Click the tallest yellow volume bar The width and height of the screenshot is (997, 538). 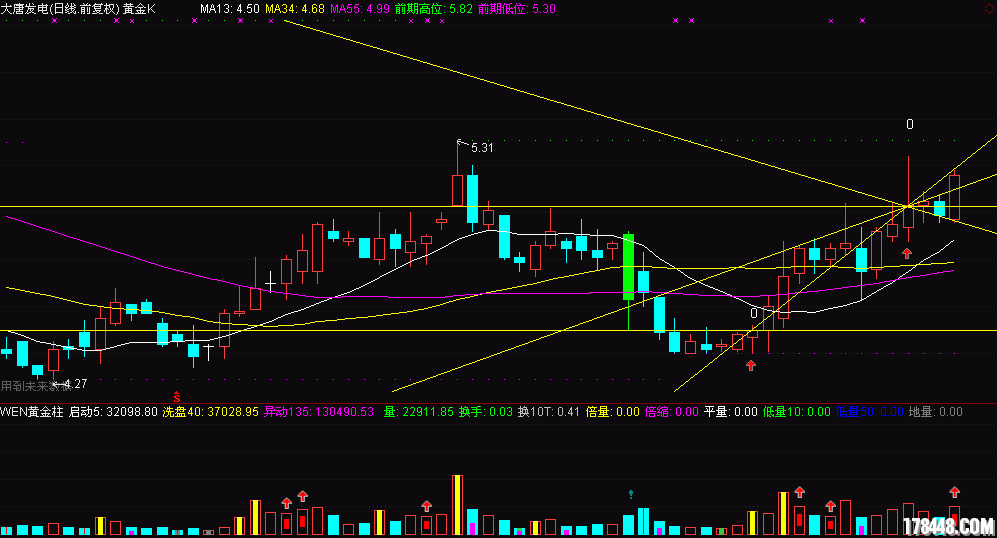tap(457, 504)
